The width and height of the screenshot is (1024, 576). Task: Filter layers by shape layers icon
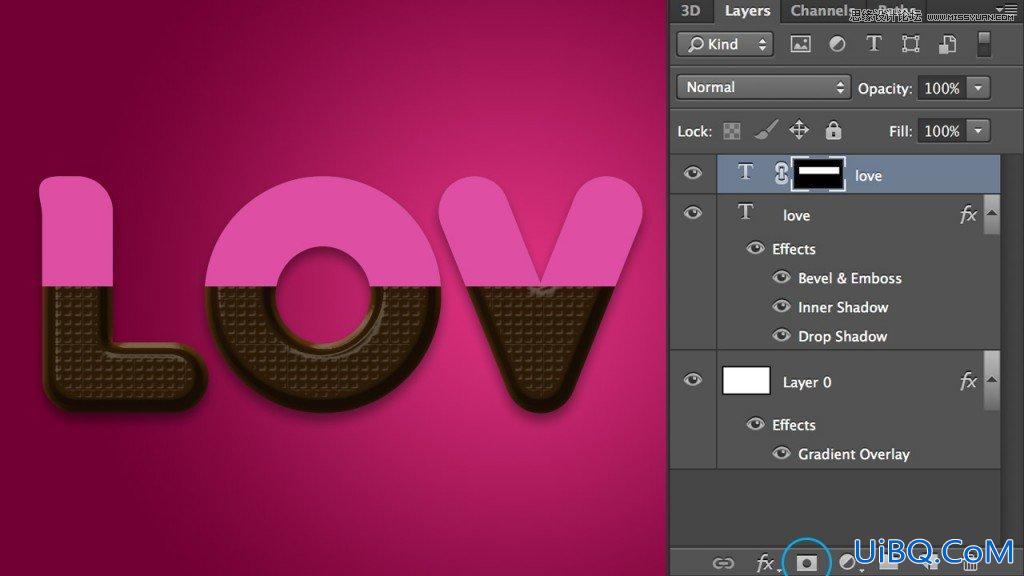tap(910, 44)
